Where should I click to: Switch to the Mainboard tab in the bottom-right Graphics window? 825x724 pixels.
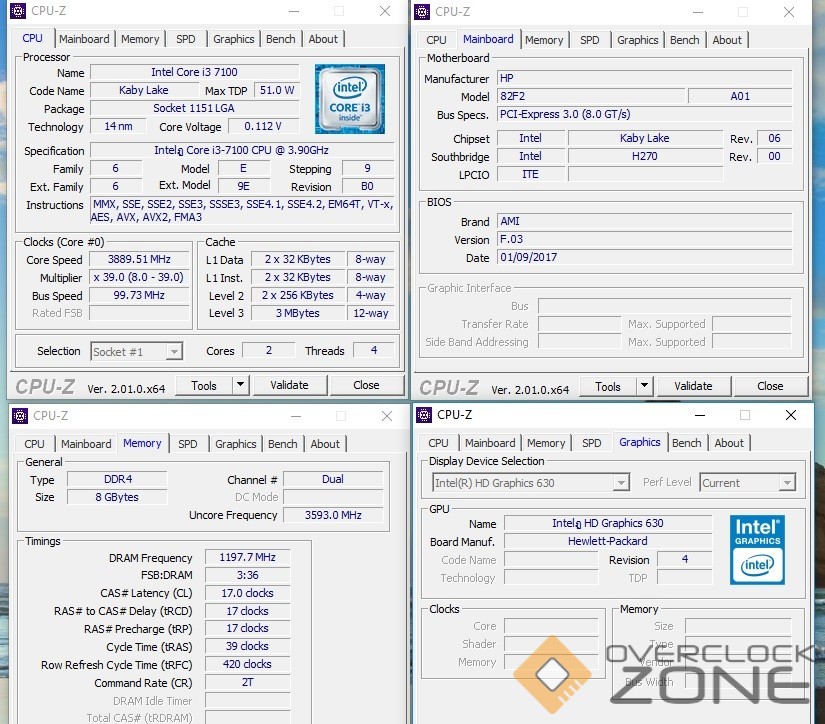pos(490,443)
